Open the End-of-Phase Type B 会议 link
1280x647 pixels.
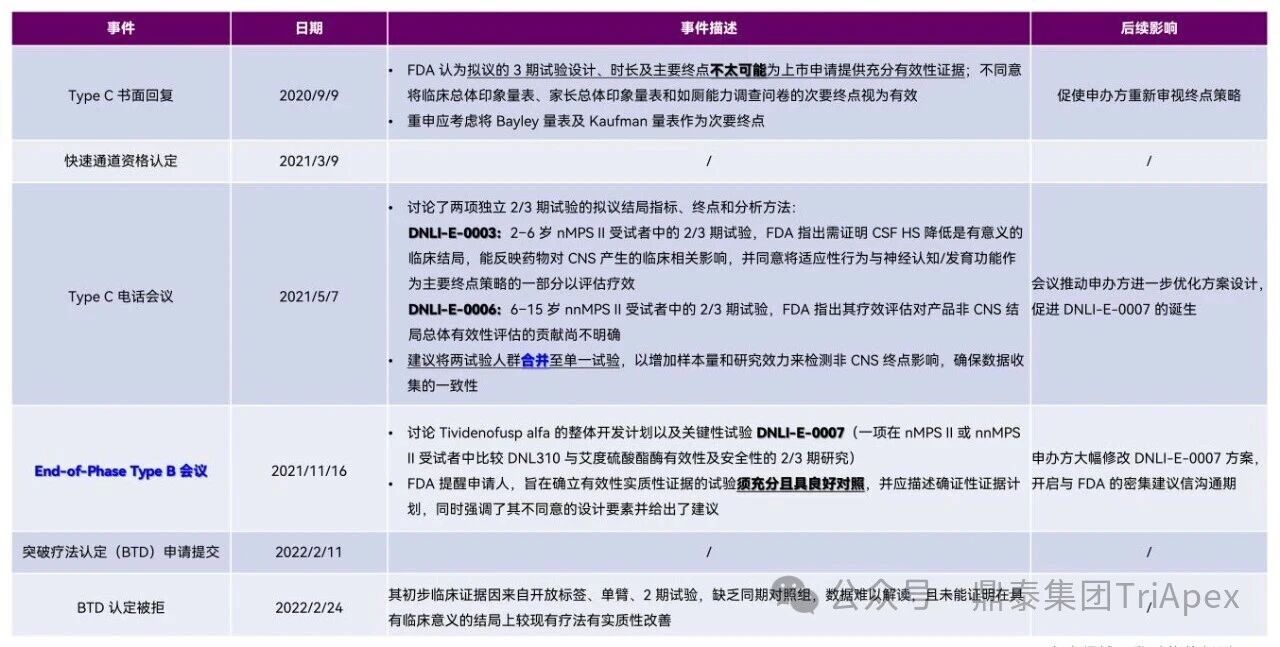(x=121, y=470)
